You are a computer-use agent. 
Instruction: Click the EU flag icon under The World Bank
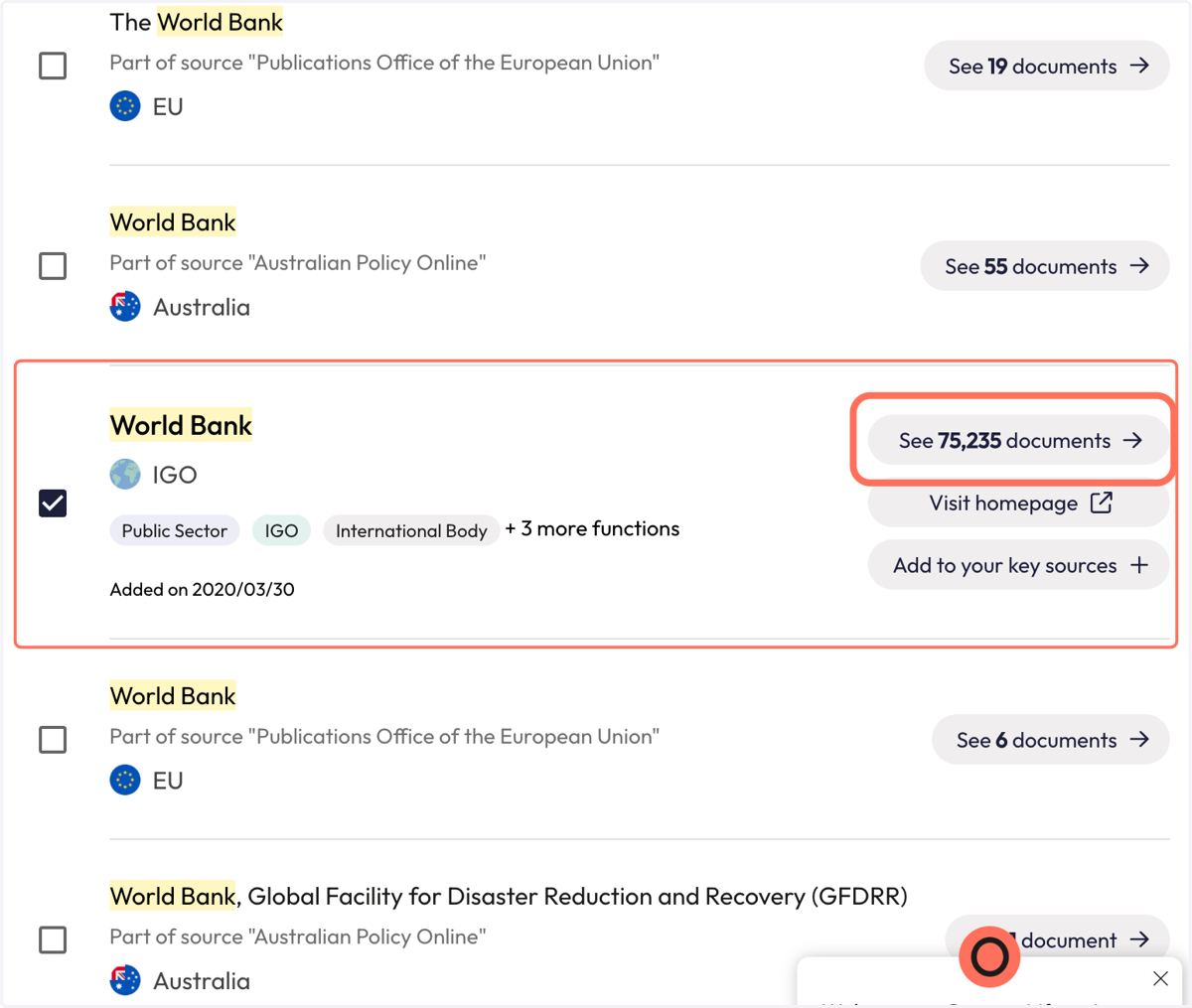pyautogui.click(x=125, y=106)
